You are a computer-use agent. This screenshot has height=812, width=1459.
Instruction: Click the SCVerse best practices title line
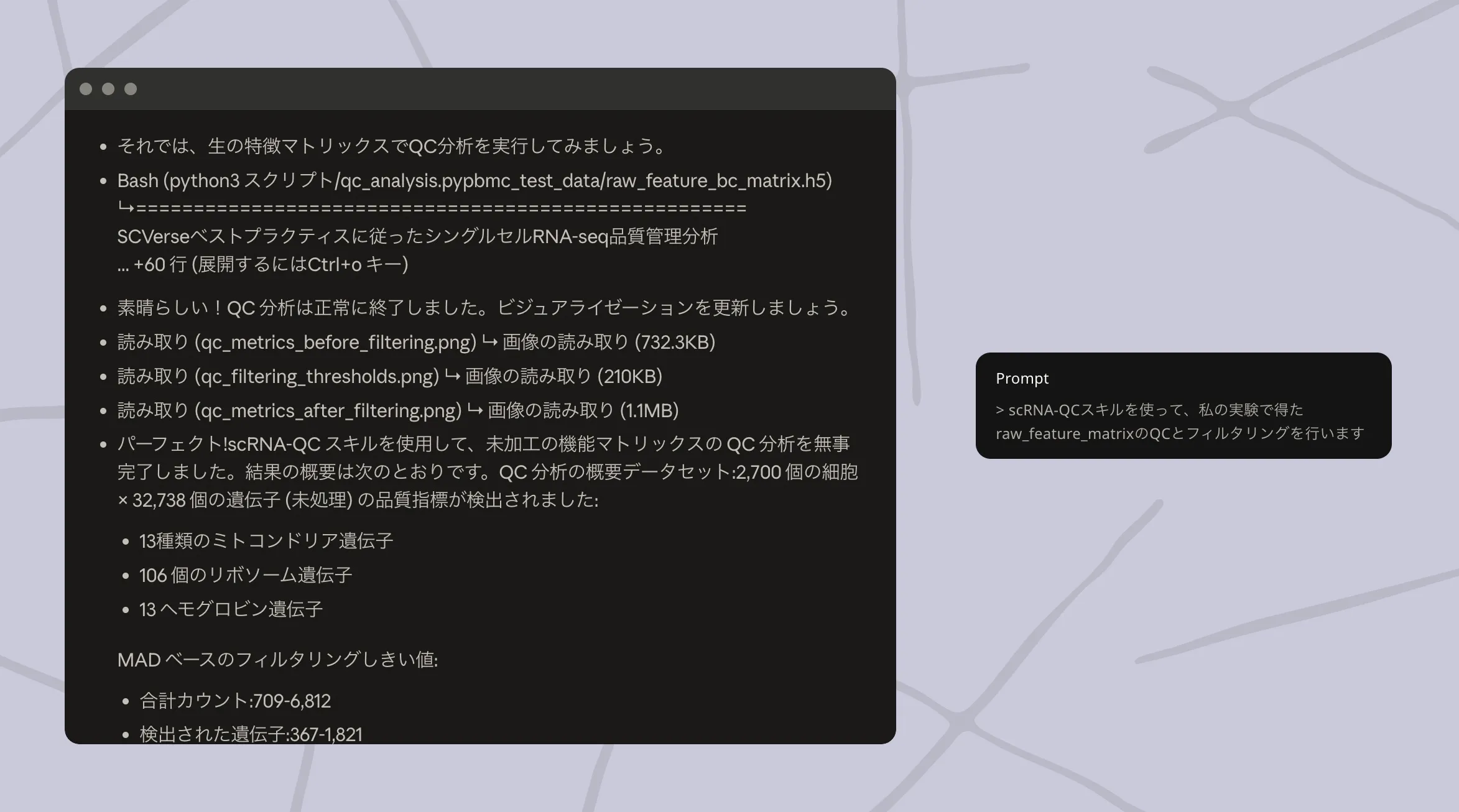pyautogui.click(x=417, y=237)
